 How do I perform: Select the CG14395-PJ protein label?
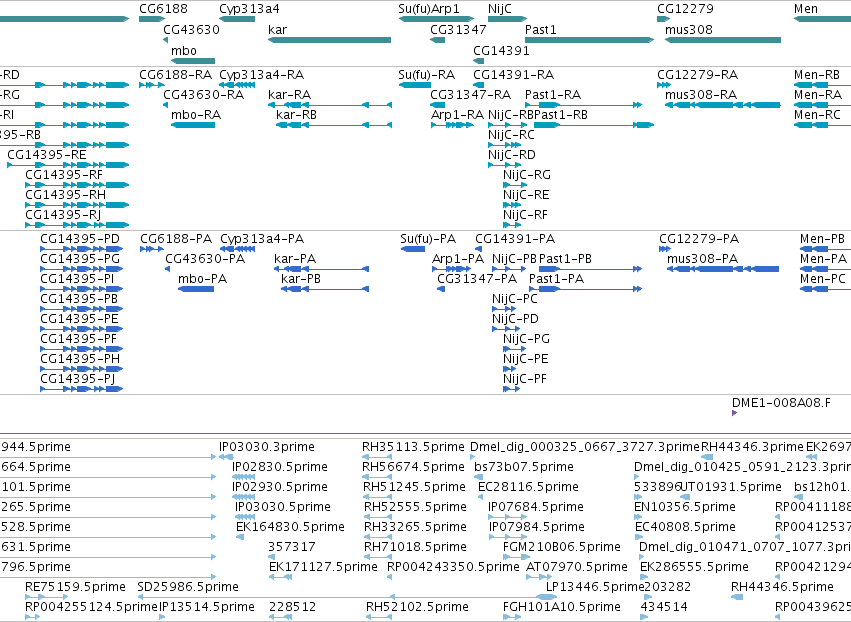coord(78,379)
